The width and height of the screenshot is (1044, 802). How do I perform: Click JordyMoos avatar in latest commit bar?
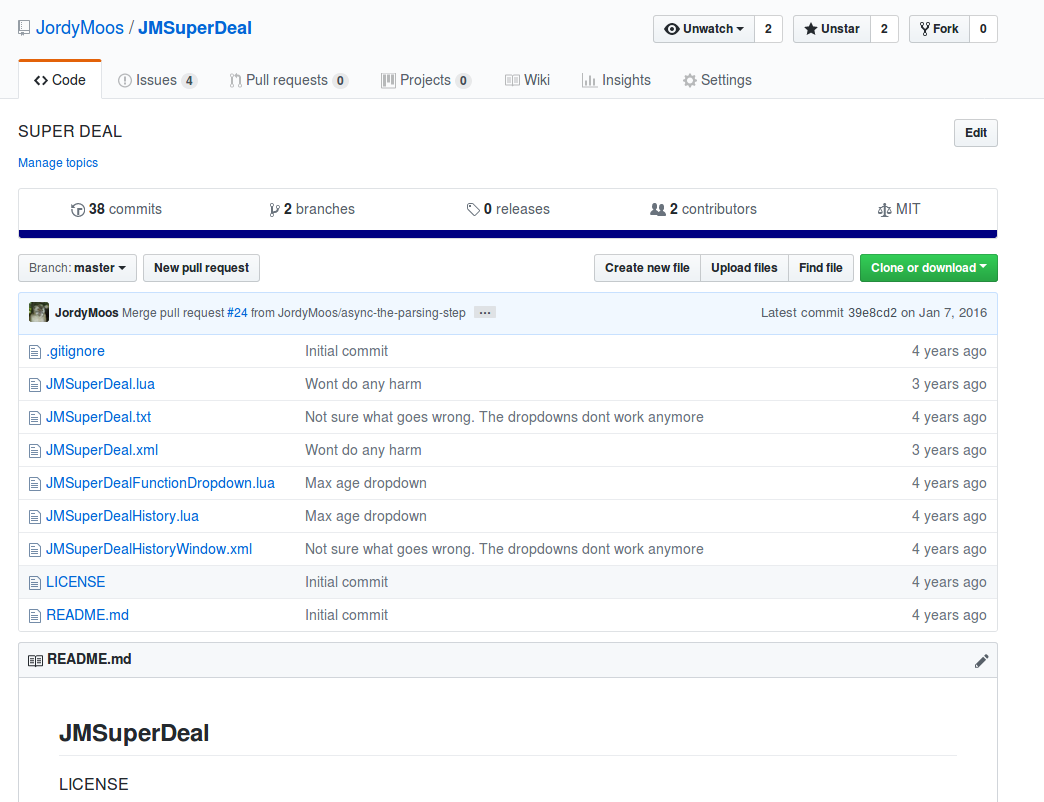click(x=39, y=312)
